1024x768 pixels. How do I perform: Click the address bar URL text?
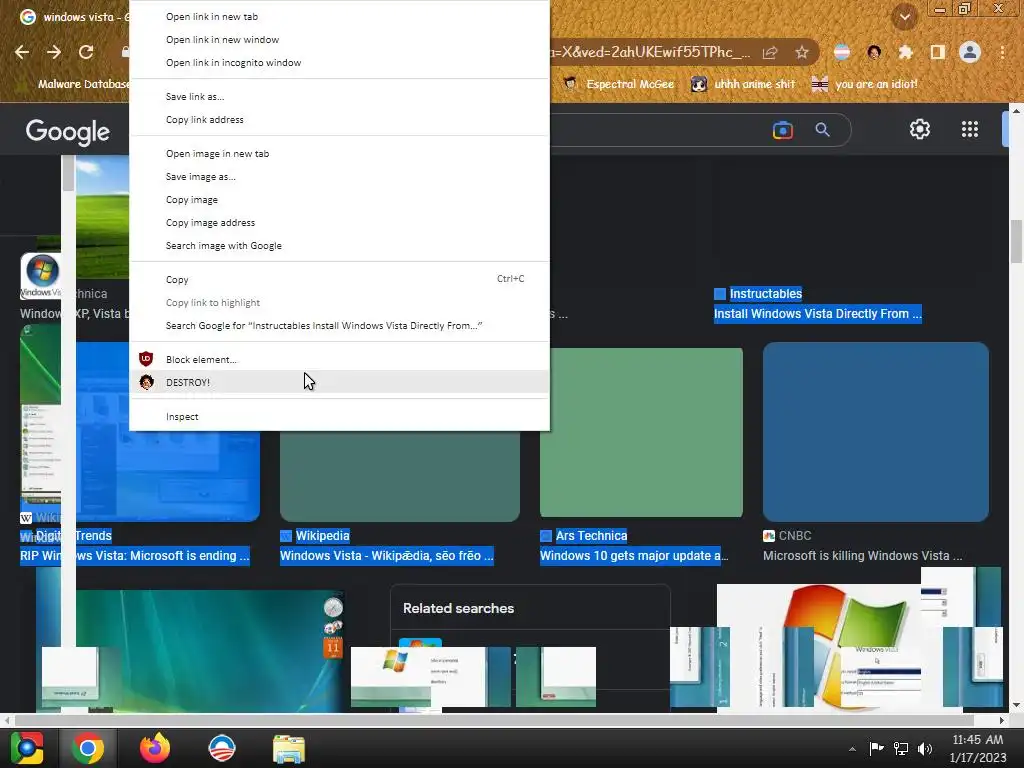pos(650,52)
